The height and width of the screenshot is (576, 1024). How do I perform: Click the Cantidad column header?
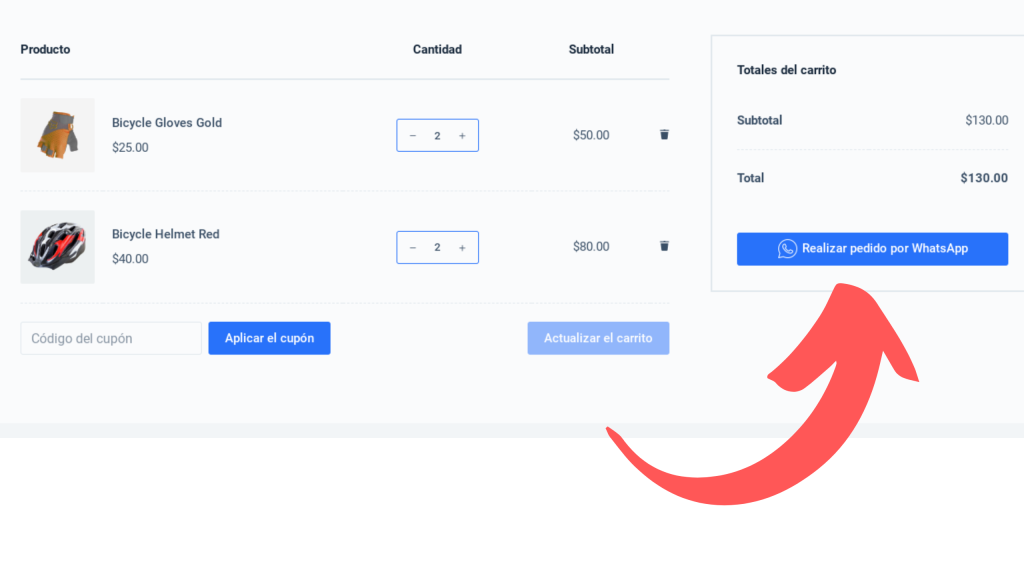(438, 50)
